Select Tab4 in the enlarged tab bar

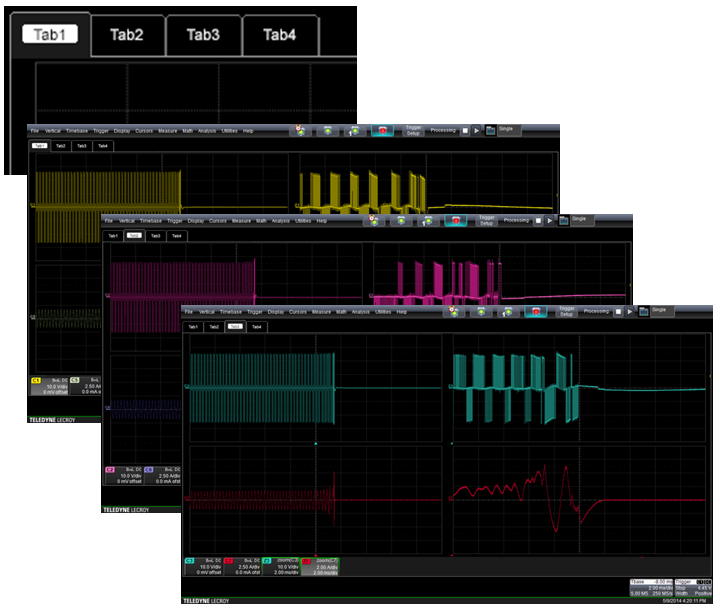pyautogui.click(x=280, y=35)
